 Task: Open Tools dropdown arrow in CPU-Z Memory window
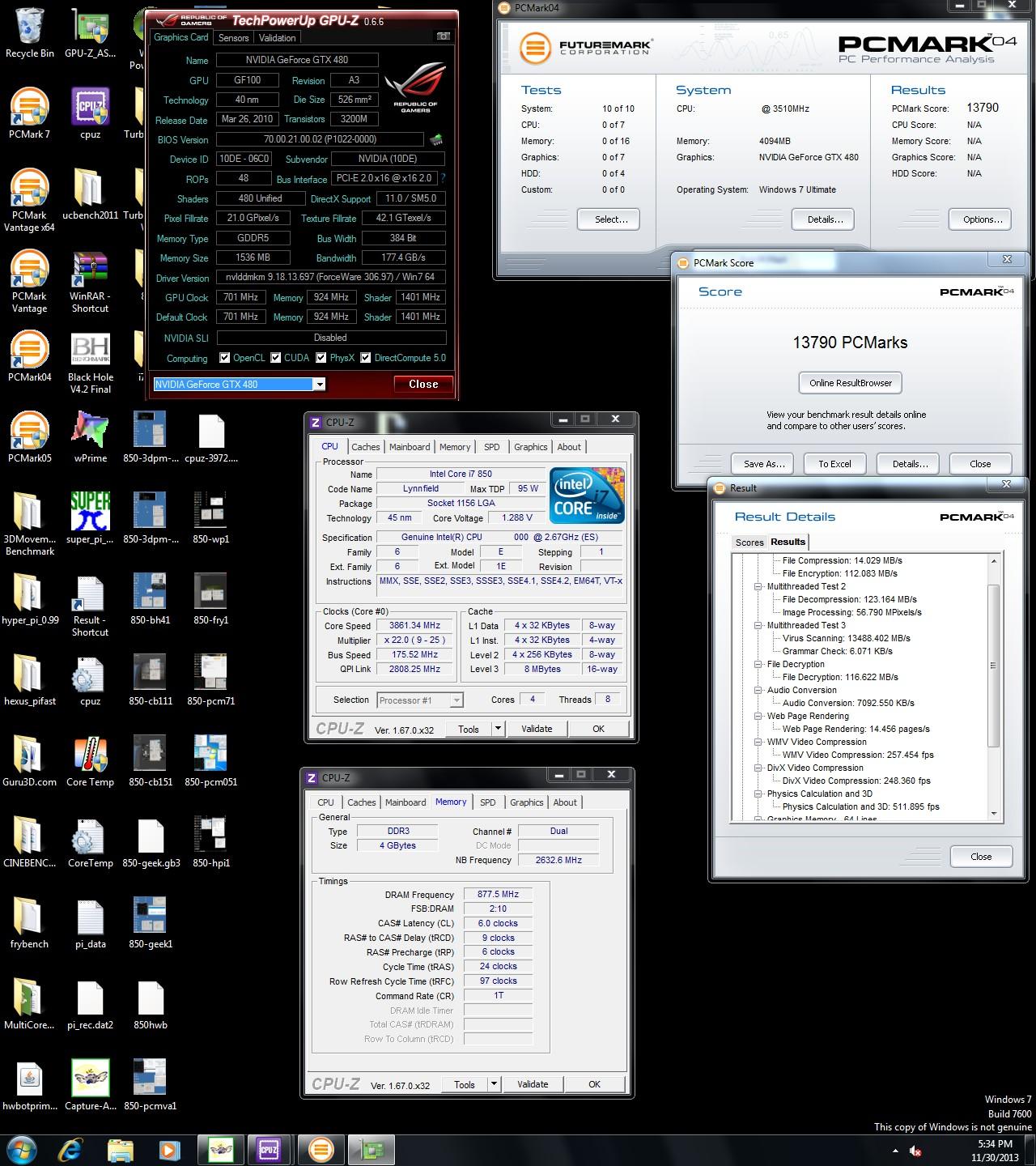click(x=494, y=1084)
